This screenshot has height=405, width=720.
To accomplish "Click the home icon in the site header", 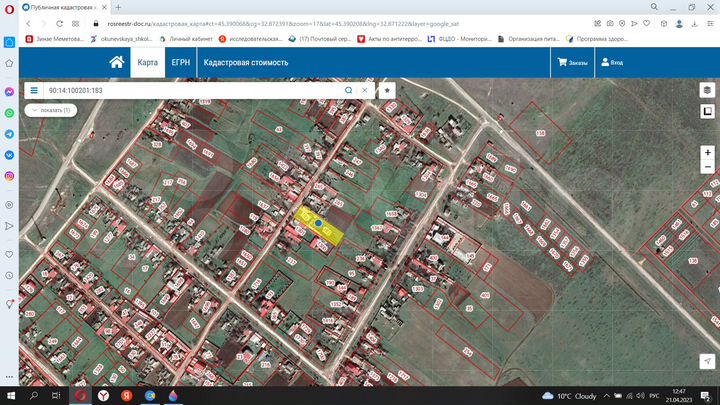I will 117,62.
